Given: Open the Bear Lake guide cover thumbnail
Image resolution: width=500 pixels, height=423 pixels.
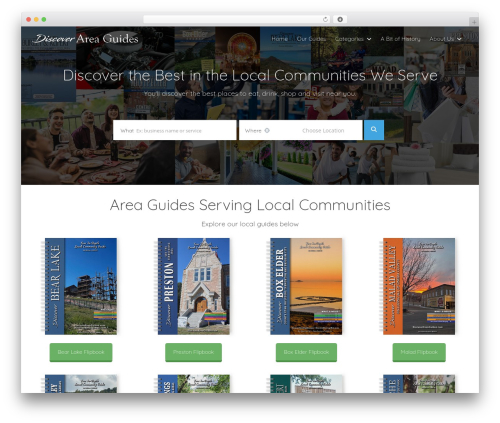Looking at the screenshot, I should click(x=79, y=286).
